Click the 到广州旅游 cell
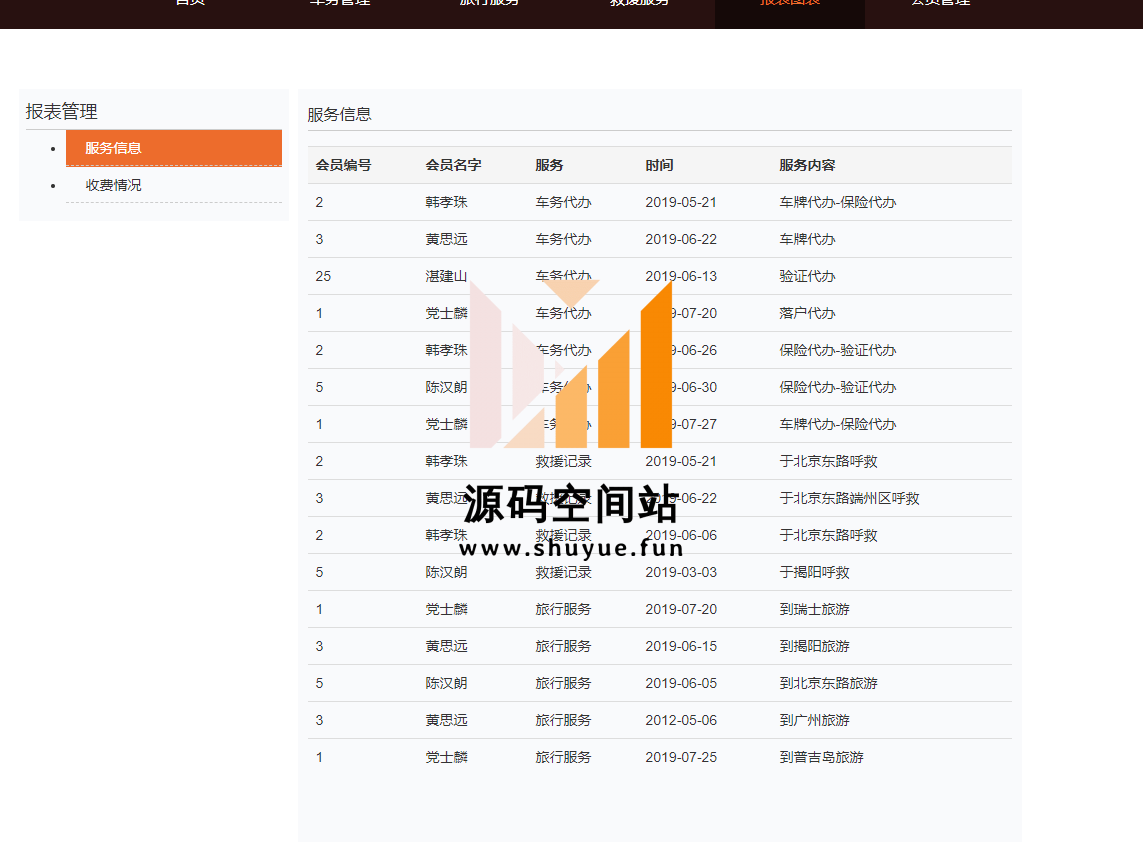The image size is (1143, 842). click(814, 720)
